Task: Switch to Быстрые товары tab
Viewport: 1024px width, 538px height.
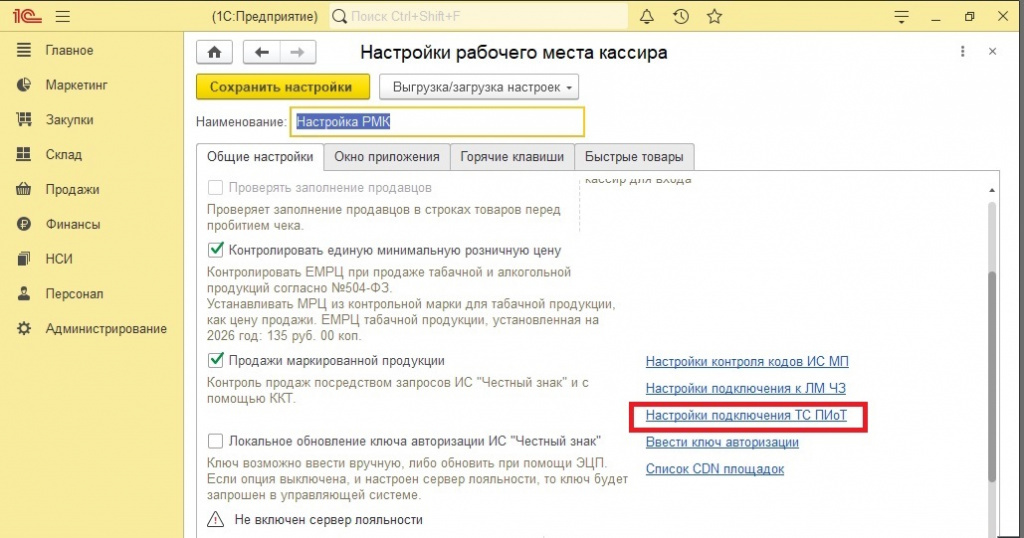Action: (634, 157)
